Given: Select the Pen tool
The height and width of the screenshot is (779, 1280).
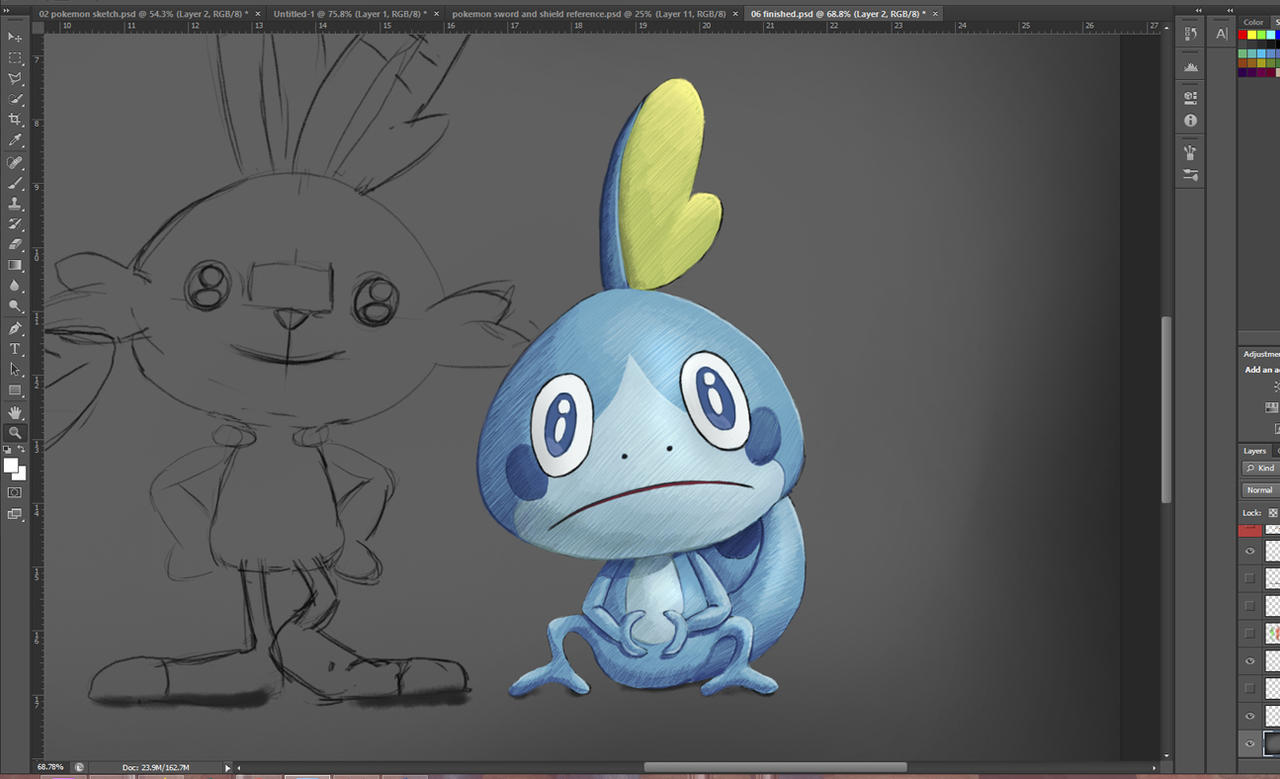Looking at the screenshot, I should 15,328.
